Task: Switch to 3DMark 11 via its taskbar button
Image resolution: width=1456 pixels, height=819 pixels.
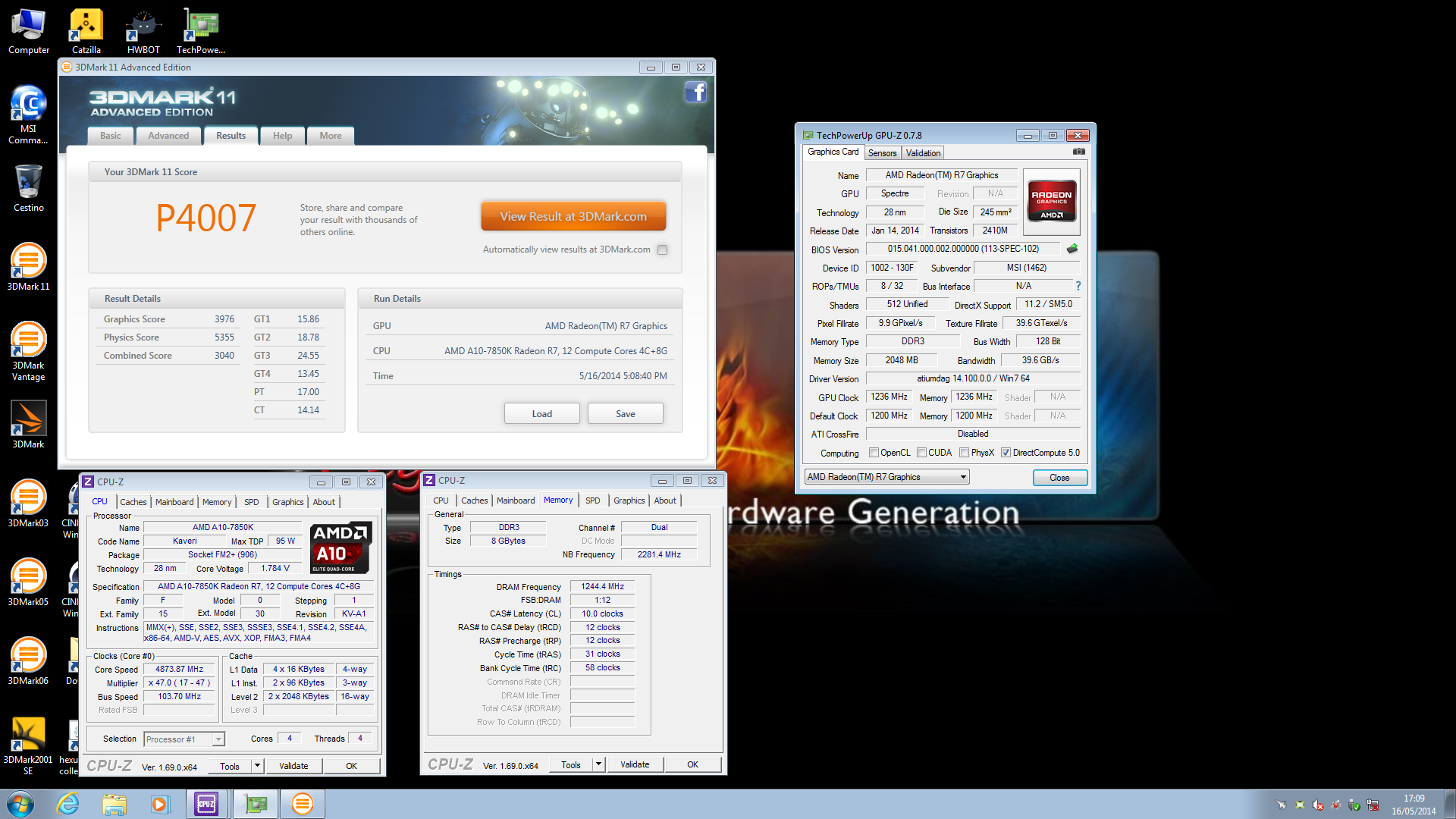Action: point(303,804)
